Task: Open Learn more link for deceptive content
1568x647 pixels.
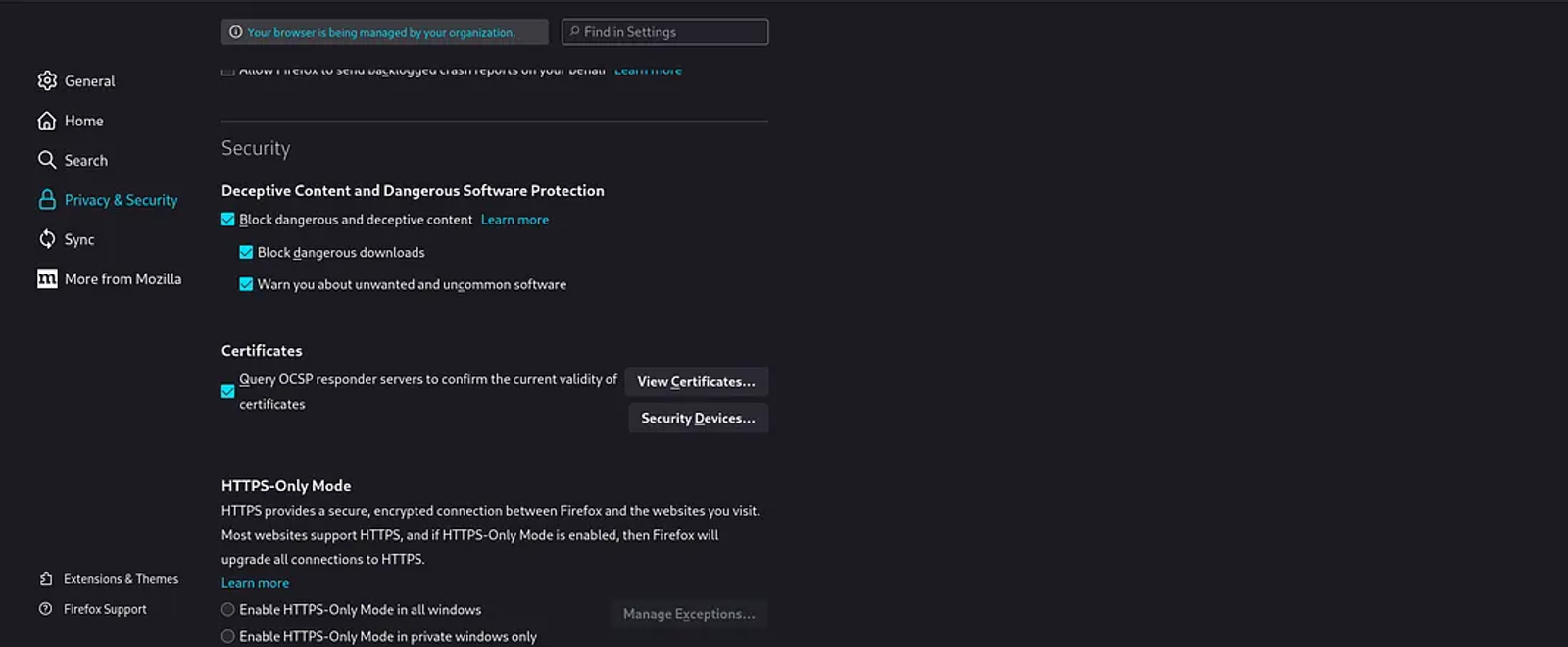Action: point(514,220)
